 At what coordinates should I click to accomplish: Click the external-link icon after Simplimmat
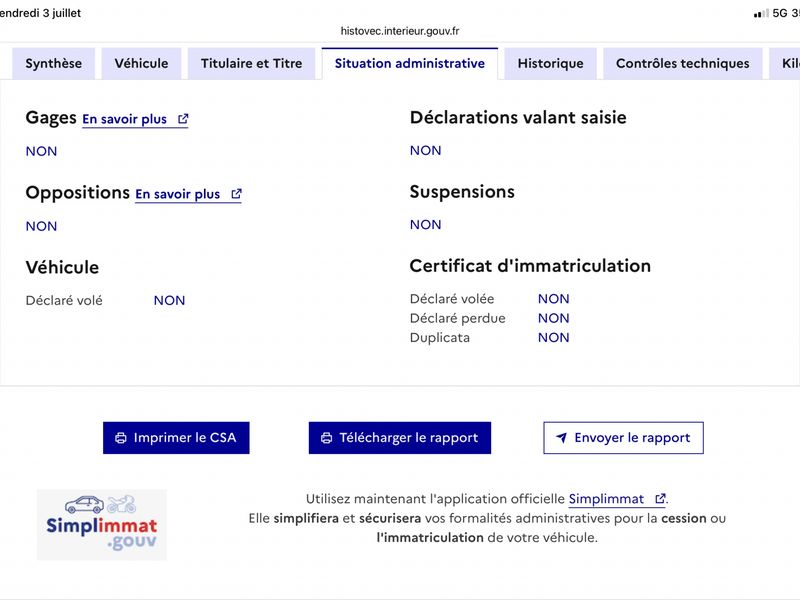tap(660, 498)
